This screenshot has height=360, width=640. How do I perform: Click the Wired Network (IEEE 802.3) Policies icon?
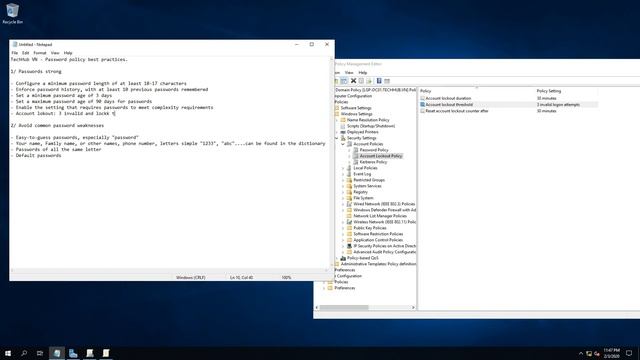(x=349, y=204)
